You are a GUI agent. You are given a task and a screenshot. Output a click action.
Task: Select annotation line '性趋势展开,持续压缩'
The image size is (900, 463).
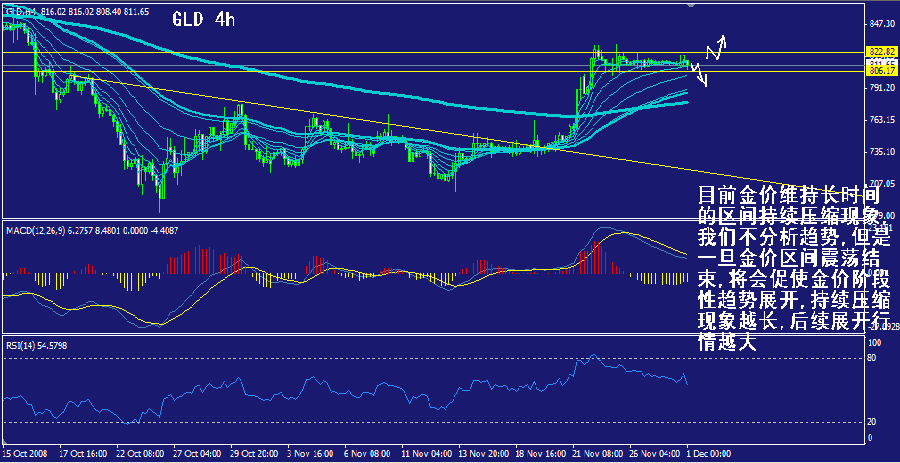795,300
